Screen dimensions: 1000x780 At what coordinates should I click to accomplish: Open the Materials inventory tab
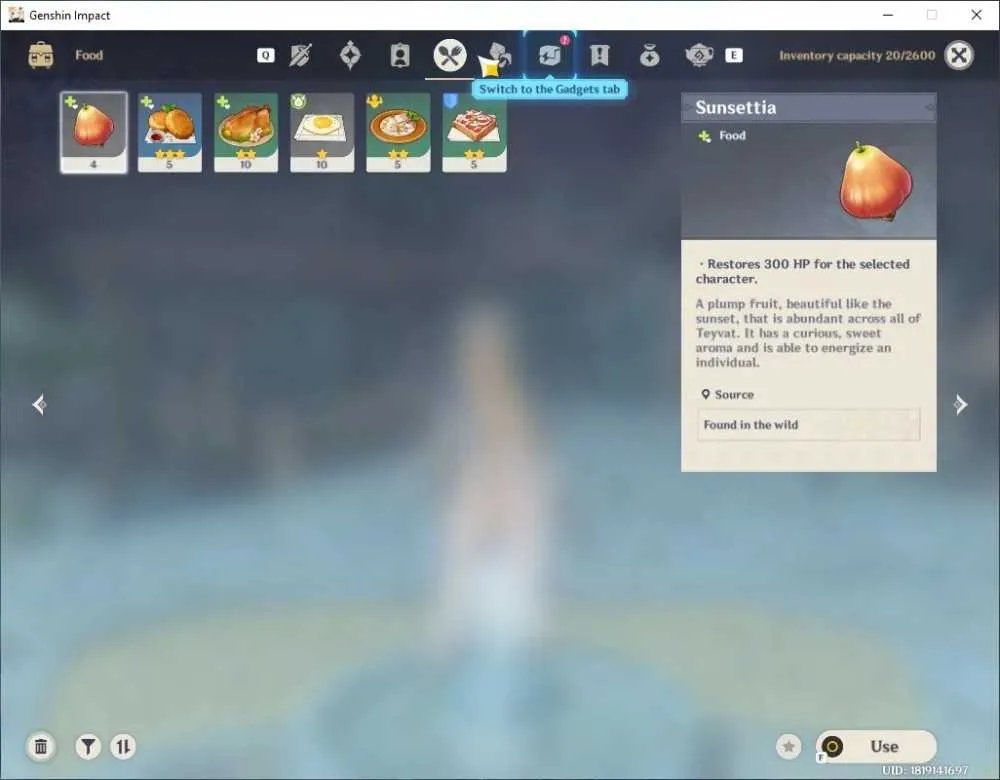click(498, 55)
